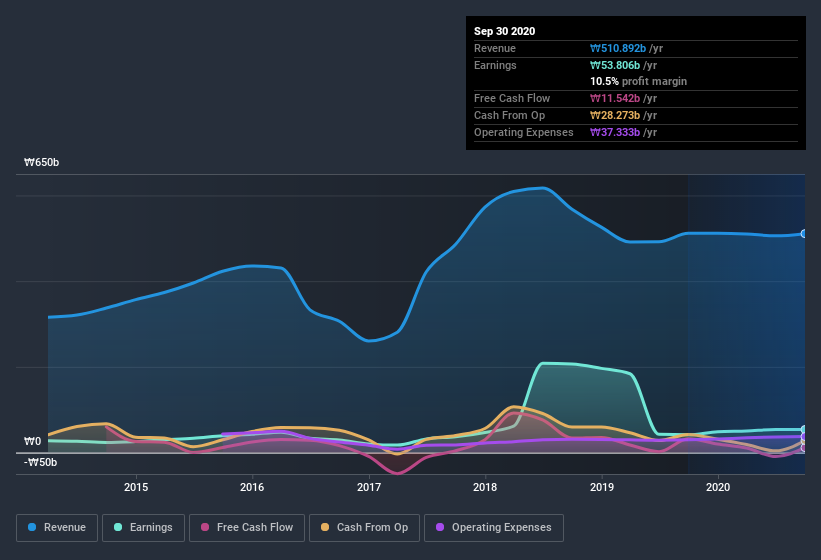Click the ₩650b y-axis label
This screenshot has width=821, height=560.
pyautogui.click(x=42, y=162)
